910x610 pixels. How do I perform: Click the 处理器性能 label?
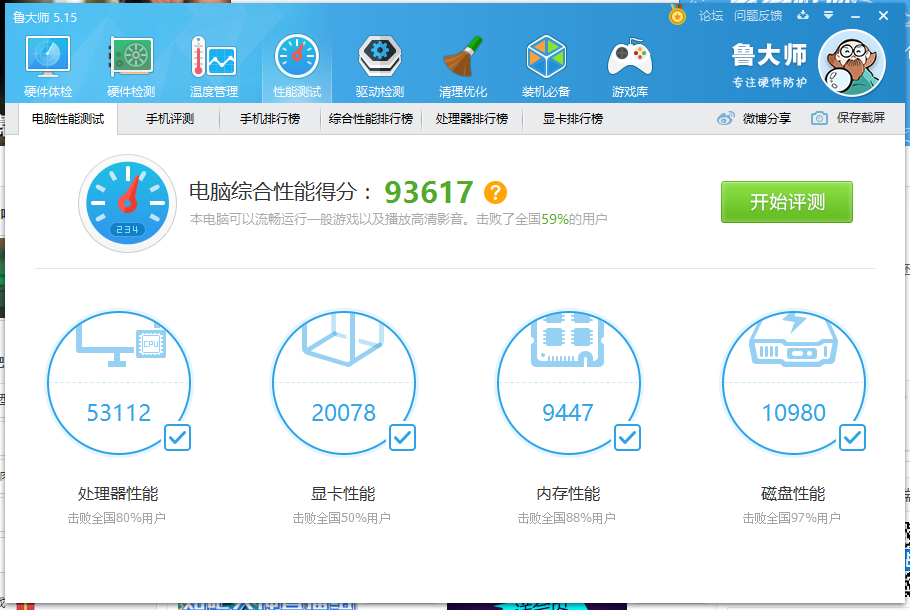pyautogui.click(x=118, y=494)
